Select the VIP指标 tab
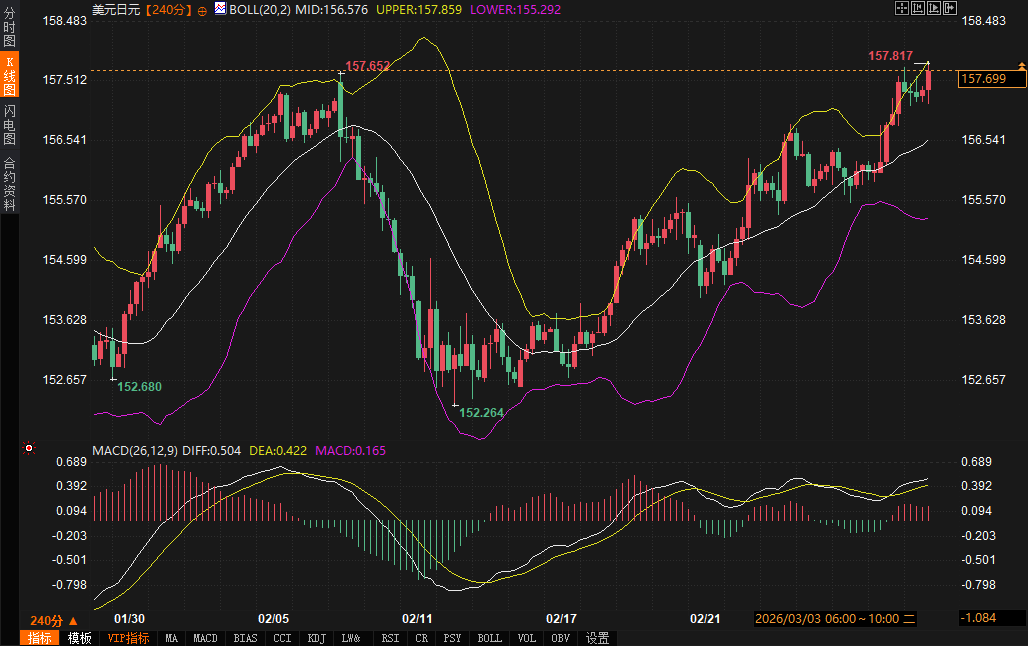The width and height of the screenshot is (1028, 646). [128, 638]
